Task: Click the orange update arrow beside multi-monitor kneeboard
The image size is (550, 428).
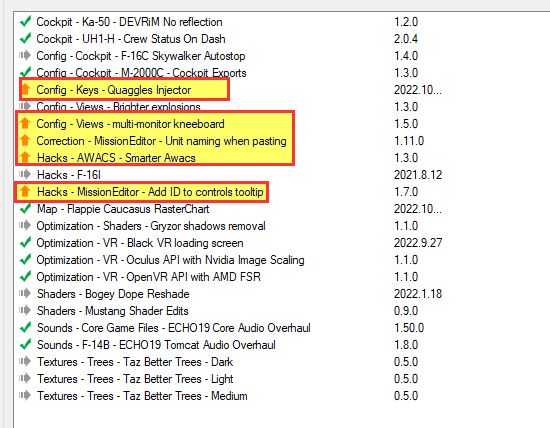Action: point(25,123)
